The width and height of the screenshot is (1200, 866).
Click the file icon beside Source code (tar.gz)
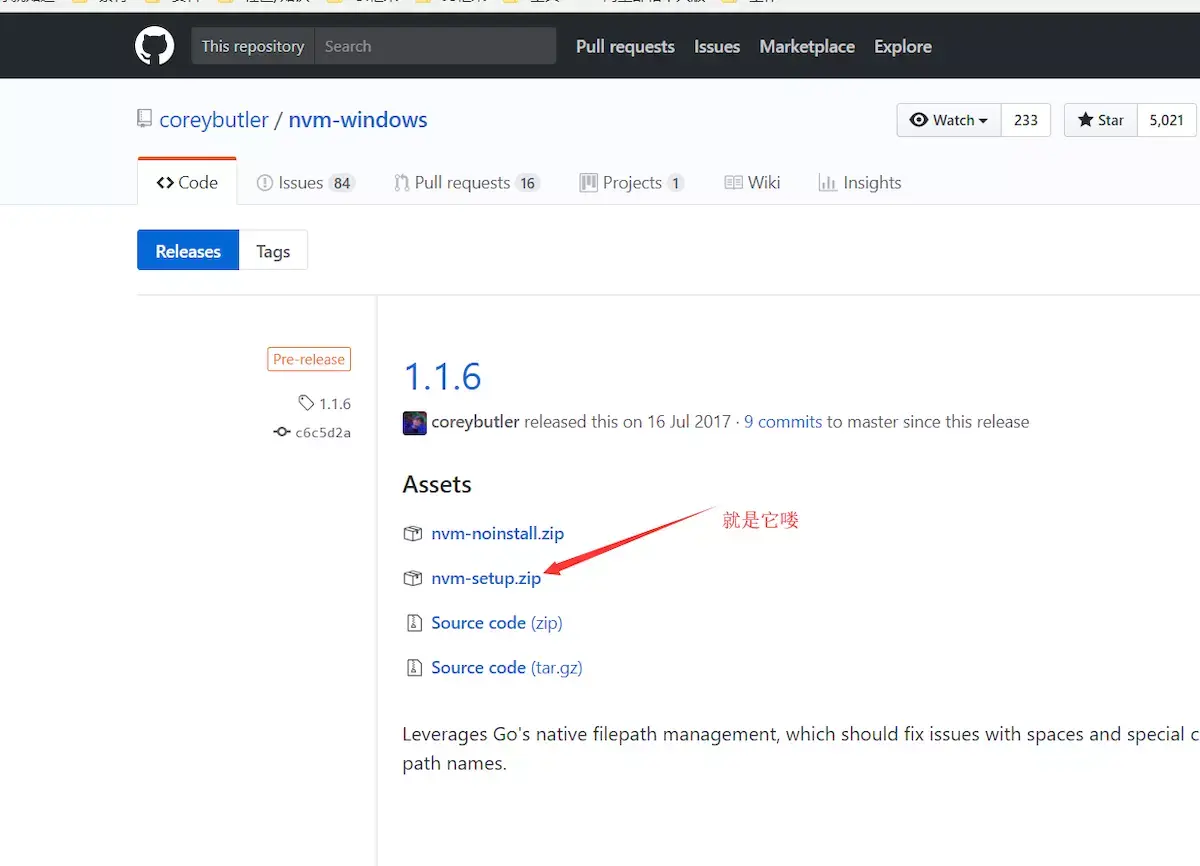(413, 667)
